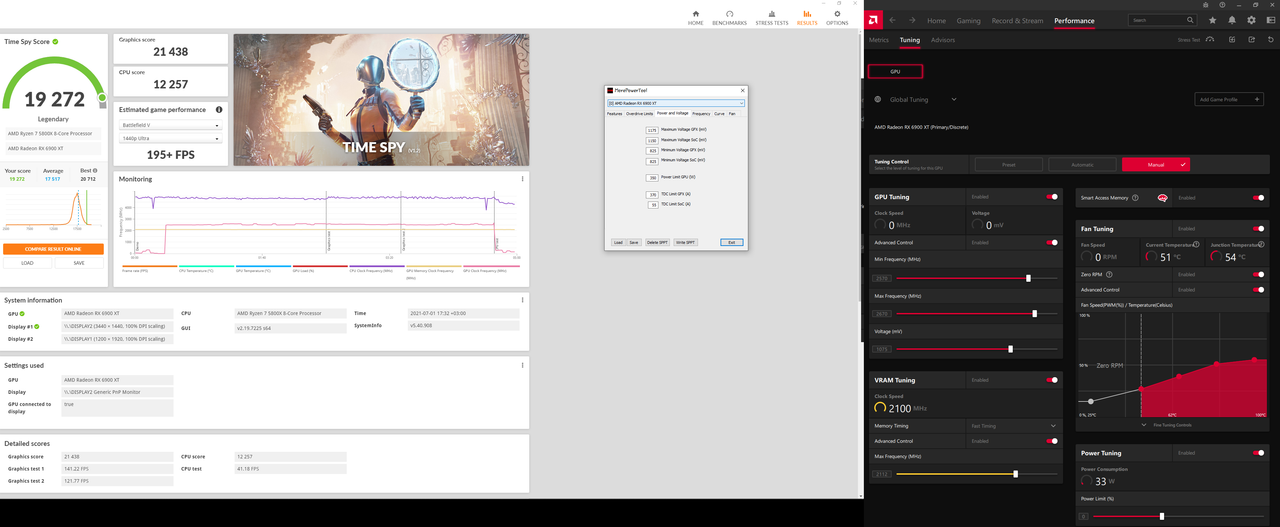The height and width of the screenshot is (527, 1280).
Task: Open the Advisors tab in Radeon Software
Action: pos(943,40)
